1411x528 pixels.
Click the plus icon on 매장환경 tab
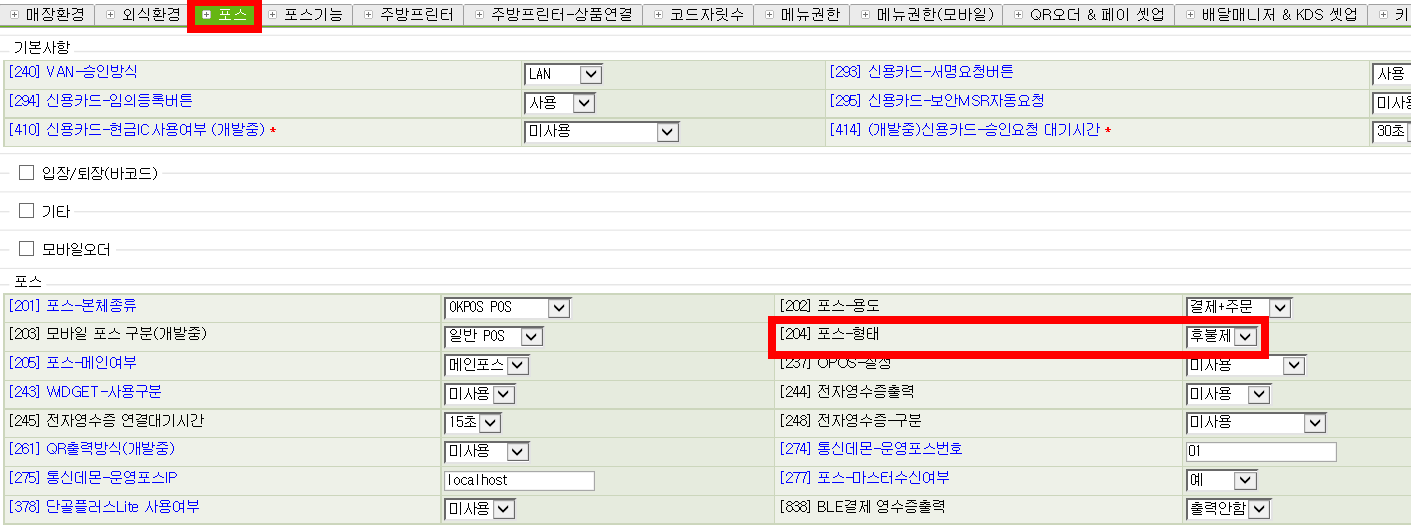pyautogui.click(x=14, y=15)
